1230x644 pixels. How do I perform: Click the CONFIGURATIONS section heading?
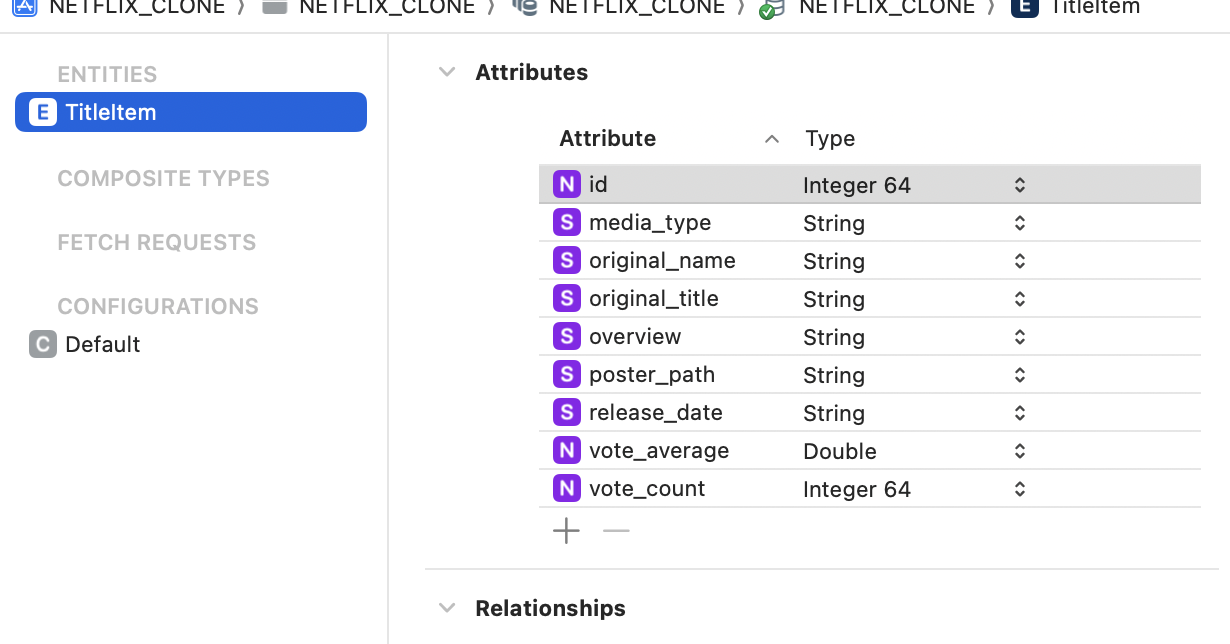[158, 307]
